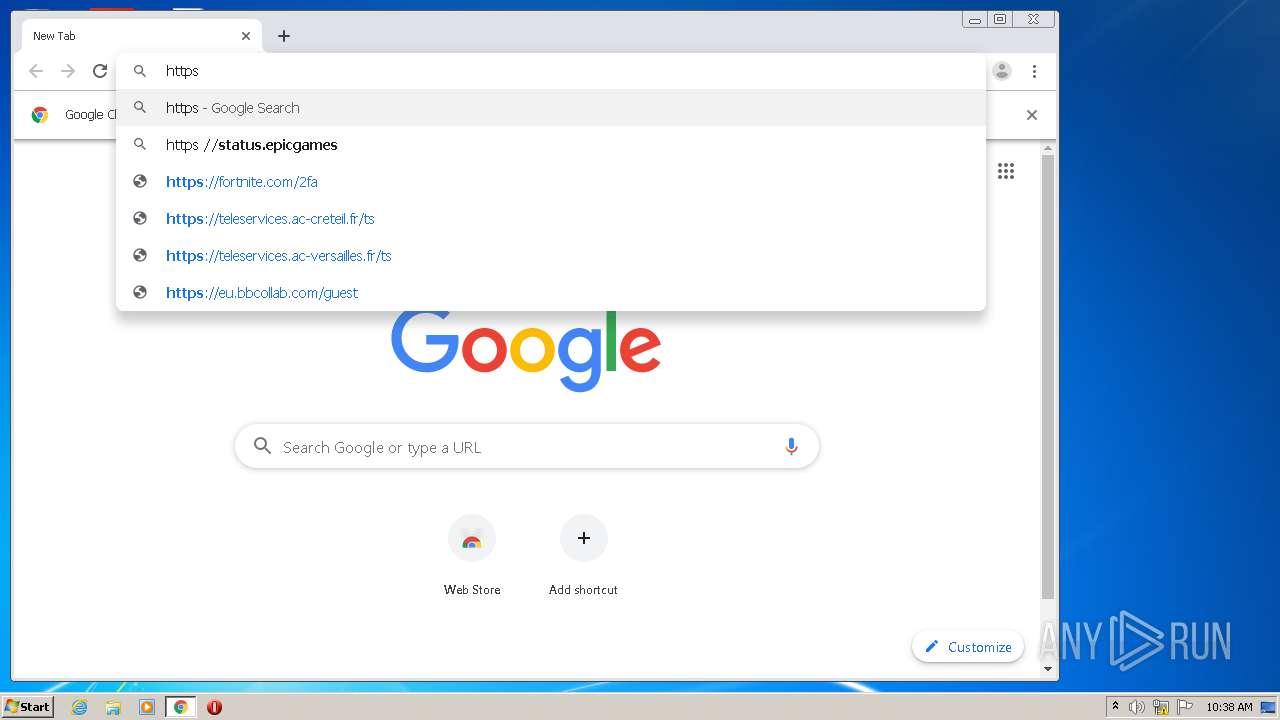Screen dimensions: 1280x720
Task: Open a new tab with the plus button
Action: point(284,36)
